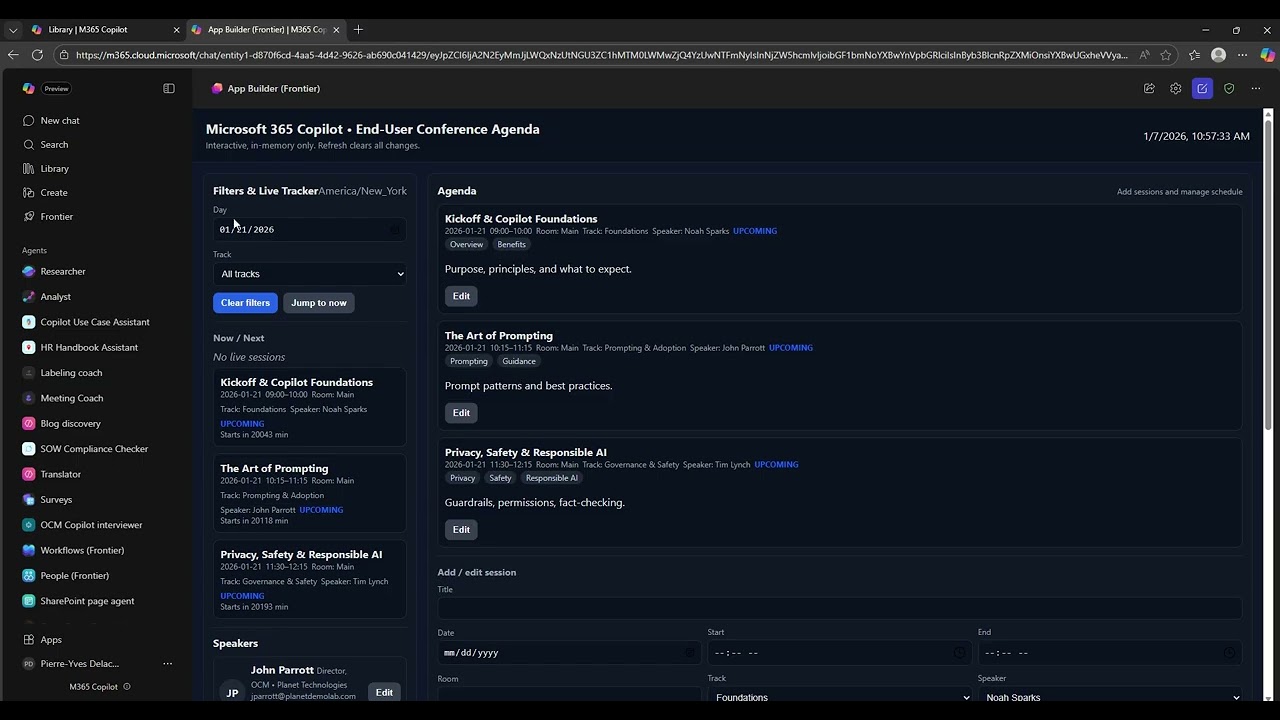Viewport: 1280px width, 720px height.
Task: Open Search in the left sidebar
Action: pos(54,144)
